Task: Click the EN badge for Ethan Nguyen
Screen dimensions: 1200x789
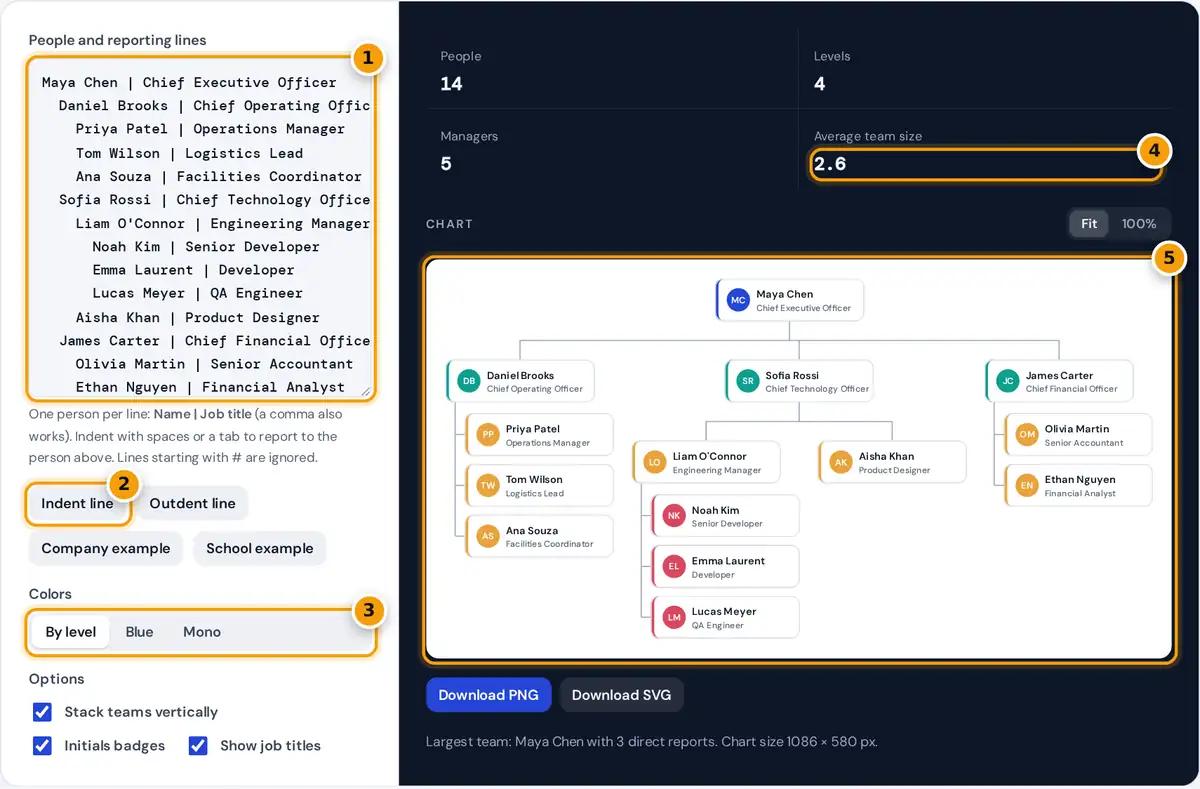Action: tap(1026, 485)
